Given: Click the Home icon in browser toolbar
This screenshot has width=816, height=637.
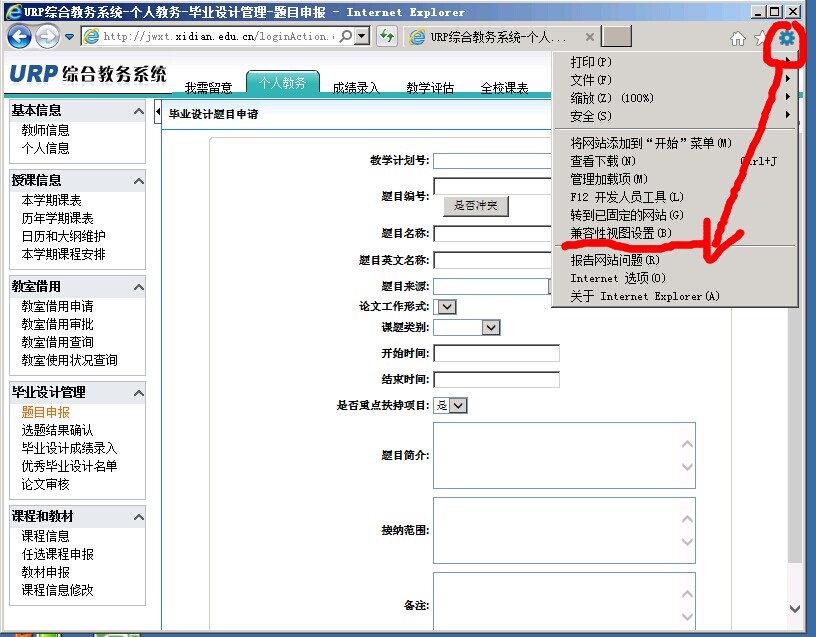Looking at the screenshot, I should point(738,38).
